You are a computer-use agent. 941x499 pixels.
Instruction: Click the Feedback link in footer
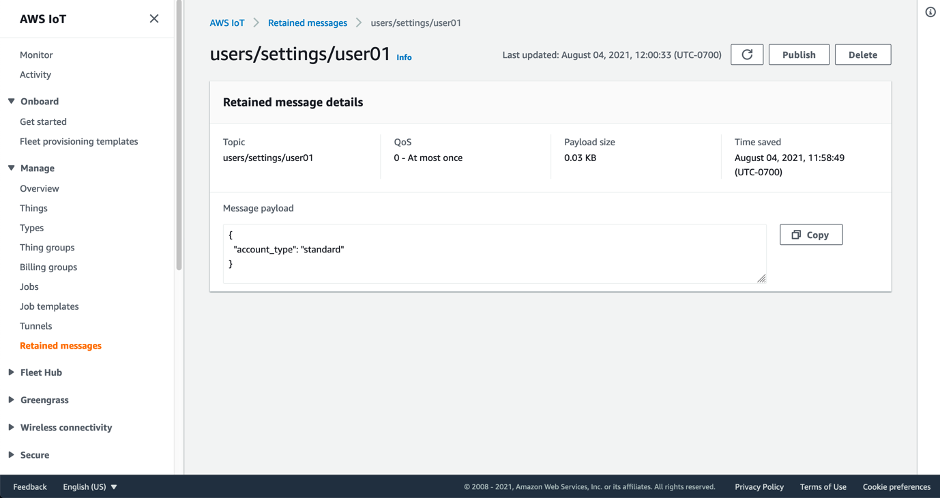click(x=30, y=487)
